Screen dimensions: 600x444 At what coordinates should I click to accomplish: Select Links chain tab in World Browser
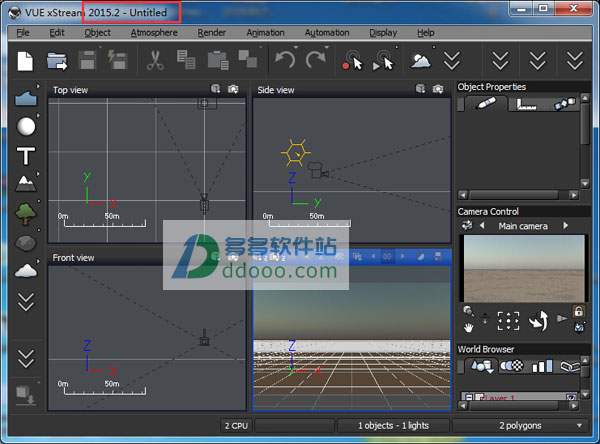click(x=570, y=367)
